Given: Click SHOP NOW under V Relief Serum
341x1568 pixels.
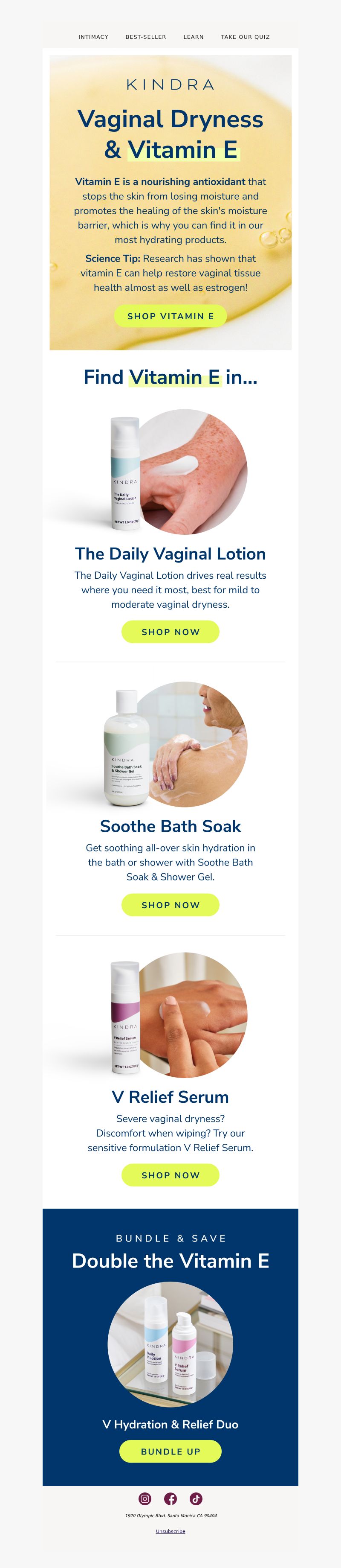Looking at the screenshot, I should pyautogui.click(x=170, y=1175).
